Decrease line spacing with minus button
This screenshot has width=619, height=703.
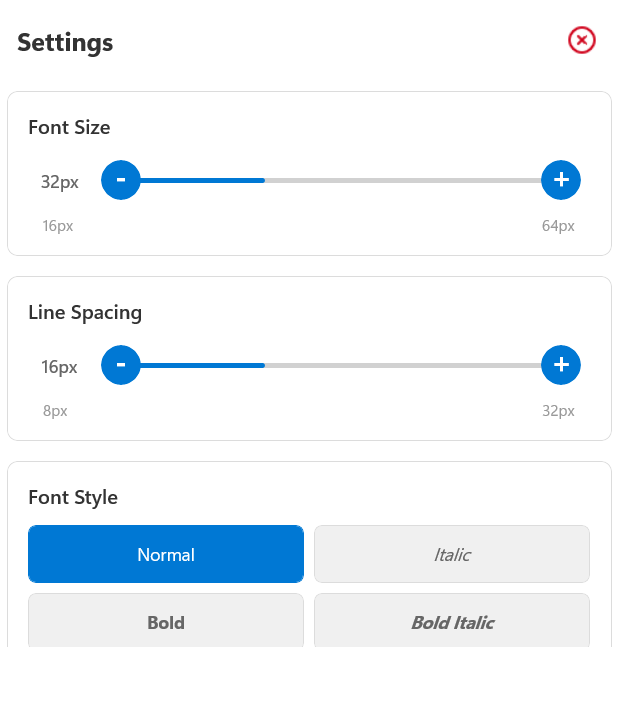point(121,365)
